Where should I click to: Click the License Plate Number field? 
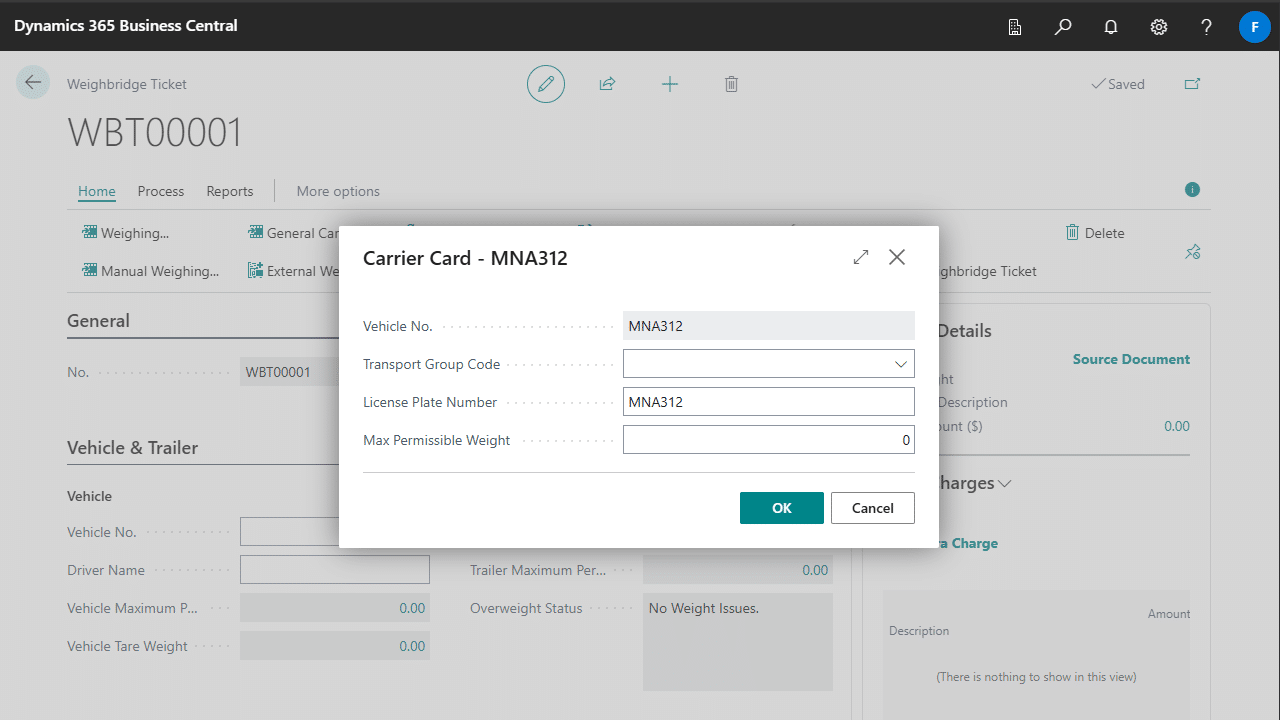(x=768, y=402)
